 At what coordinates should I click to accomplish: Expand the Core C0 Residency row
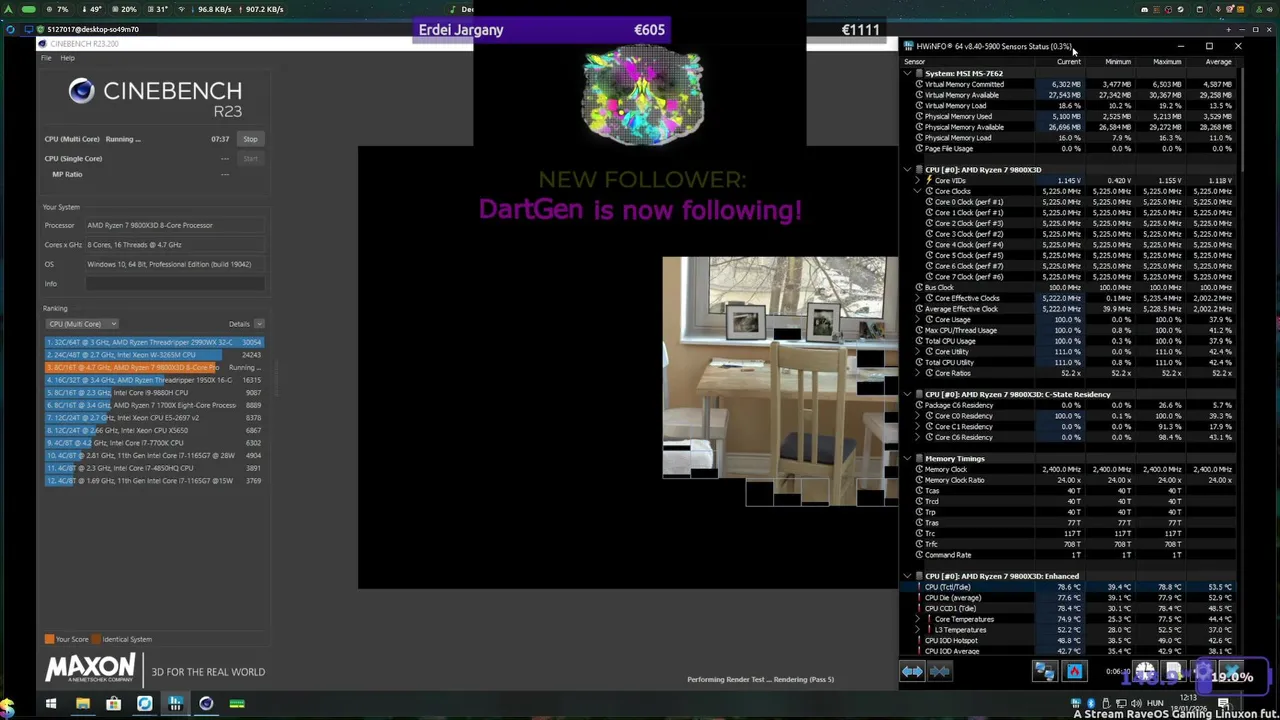919,416
